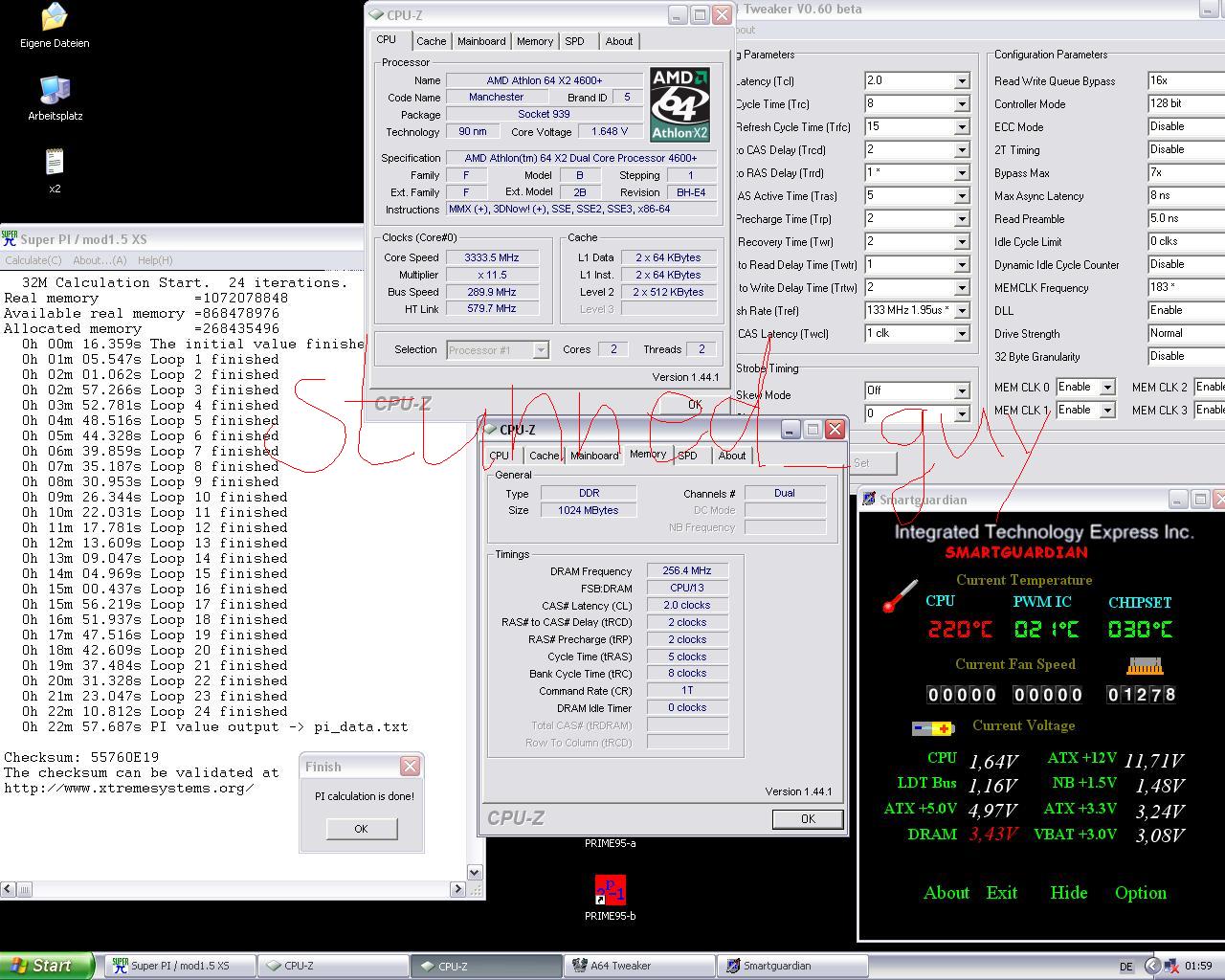The image size is (1225, 980).
Task: Expand the Skew Mode dropdown
Action: [962, 391]
